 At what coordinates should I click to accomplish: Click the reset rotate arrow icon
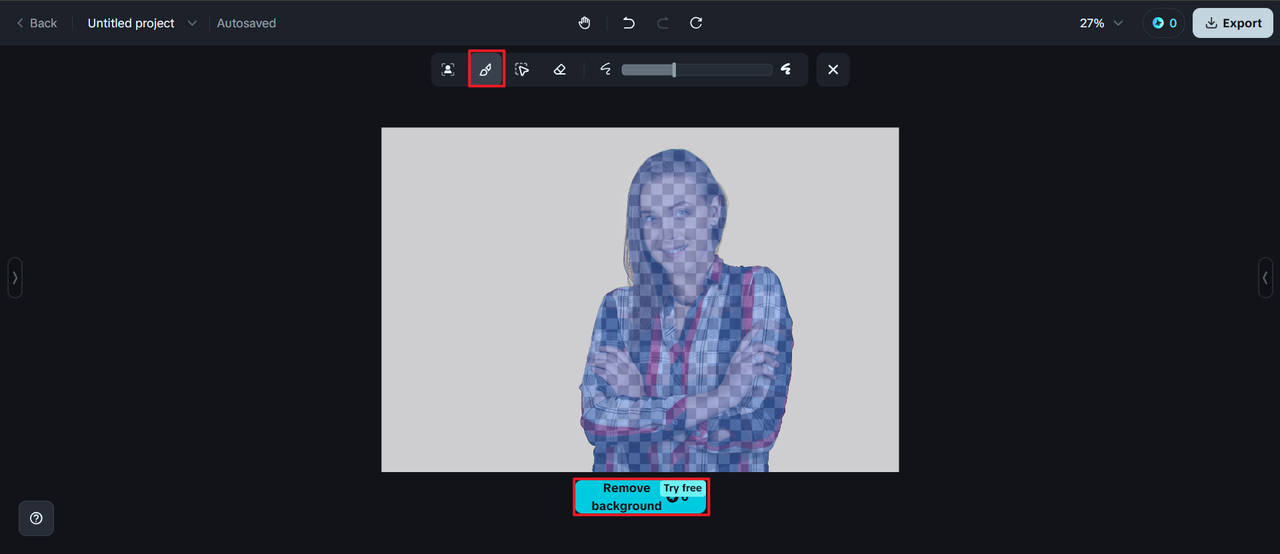(696, 23)
